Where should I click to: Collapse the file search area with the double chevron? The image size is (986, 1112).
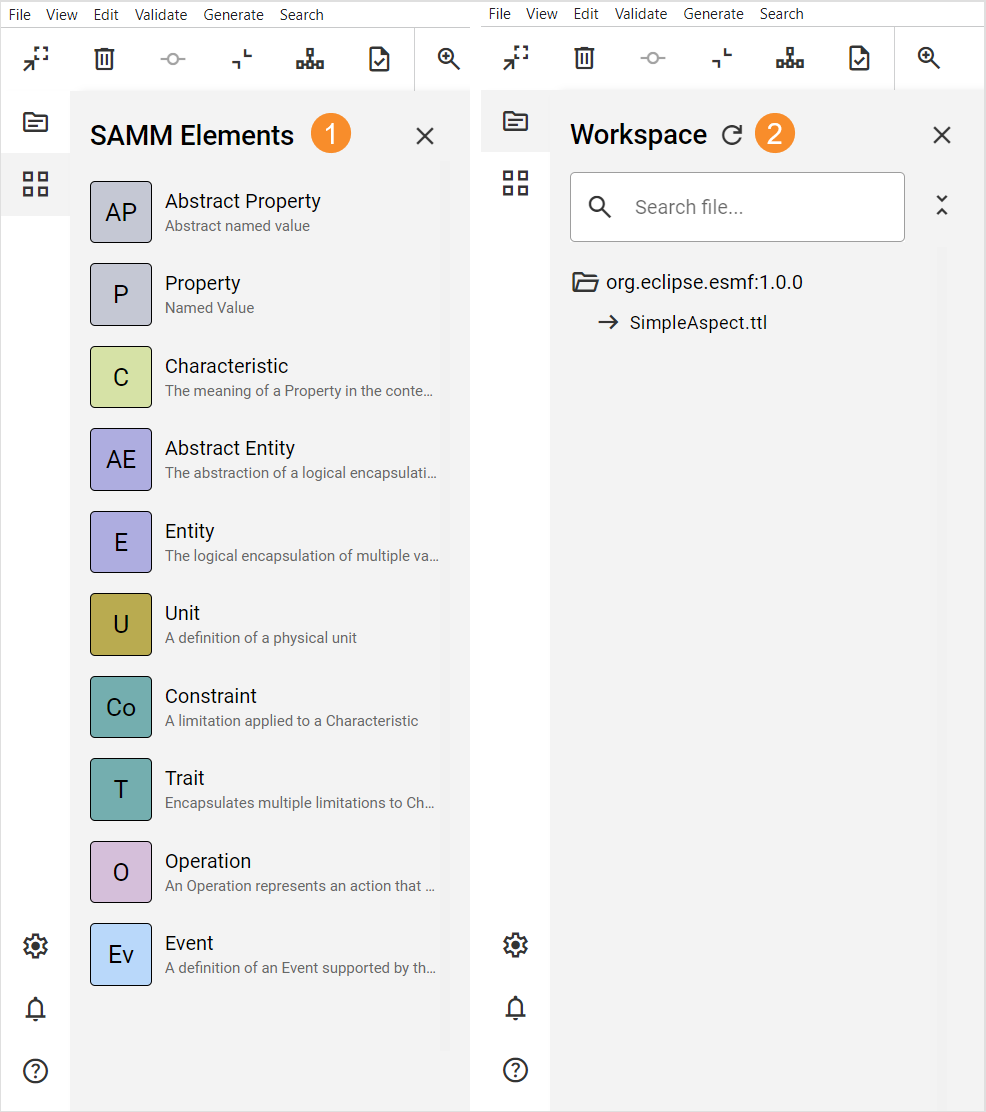coord(941,205)
